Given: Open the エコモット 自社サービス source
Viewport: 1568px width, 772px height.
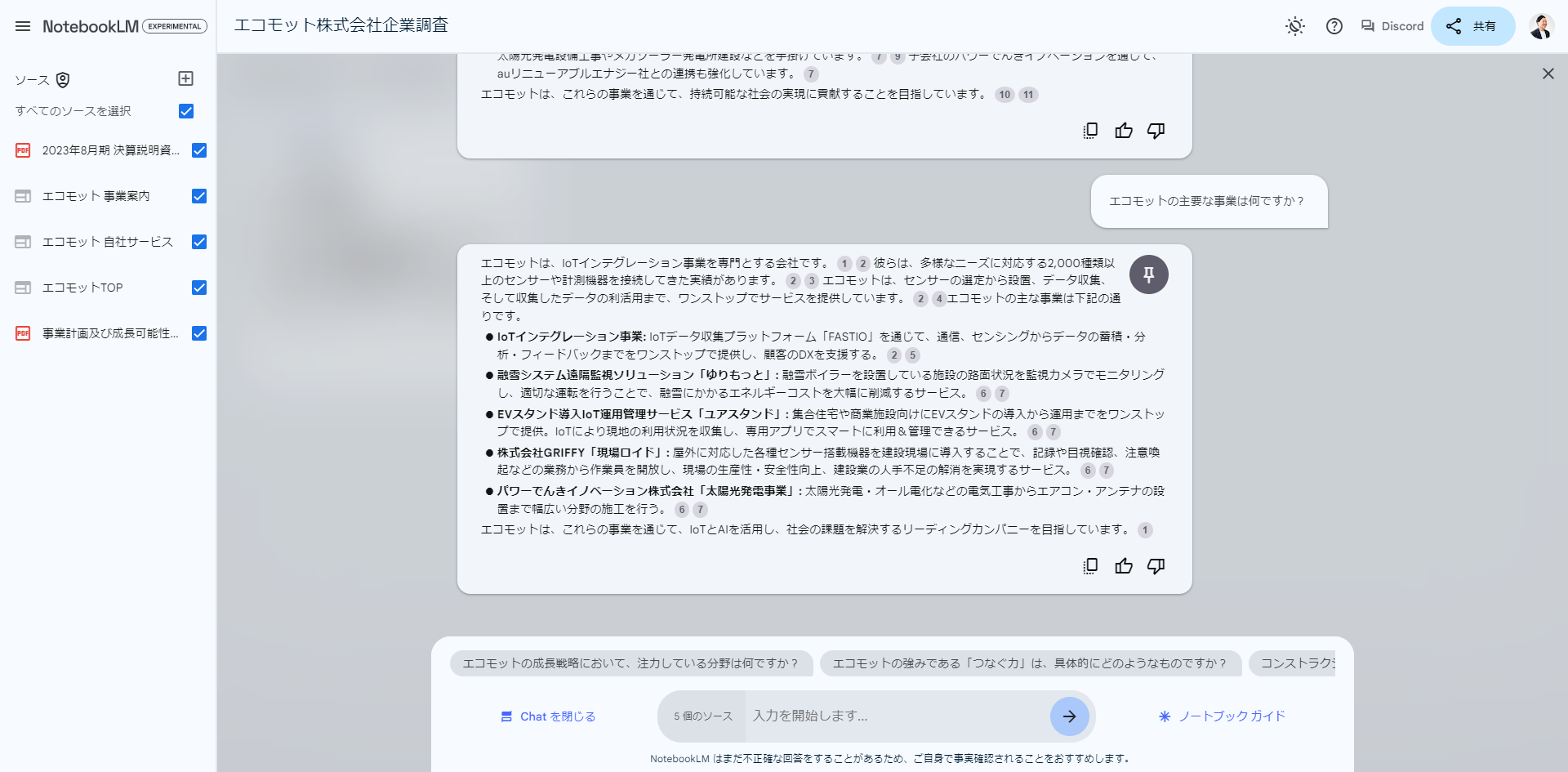Looking at the screenshot, I should (x=107, y=242).
